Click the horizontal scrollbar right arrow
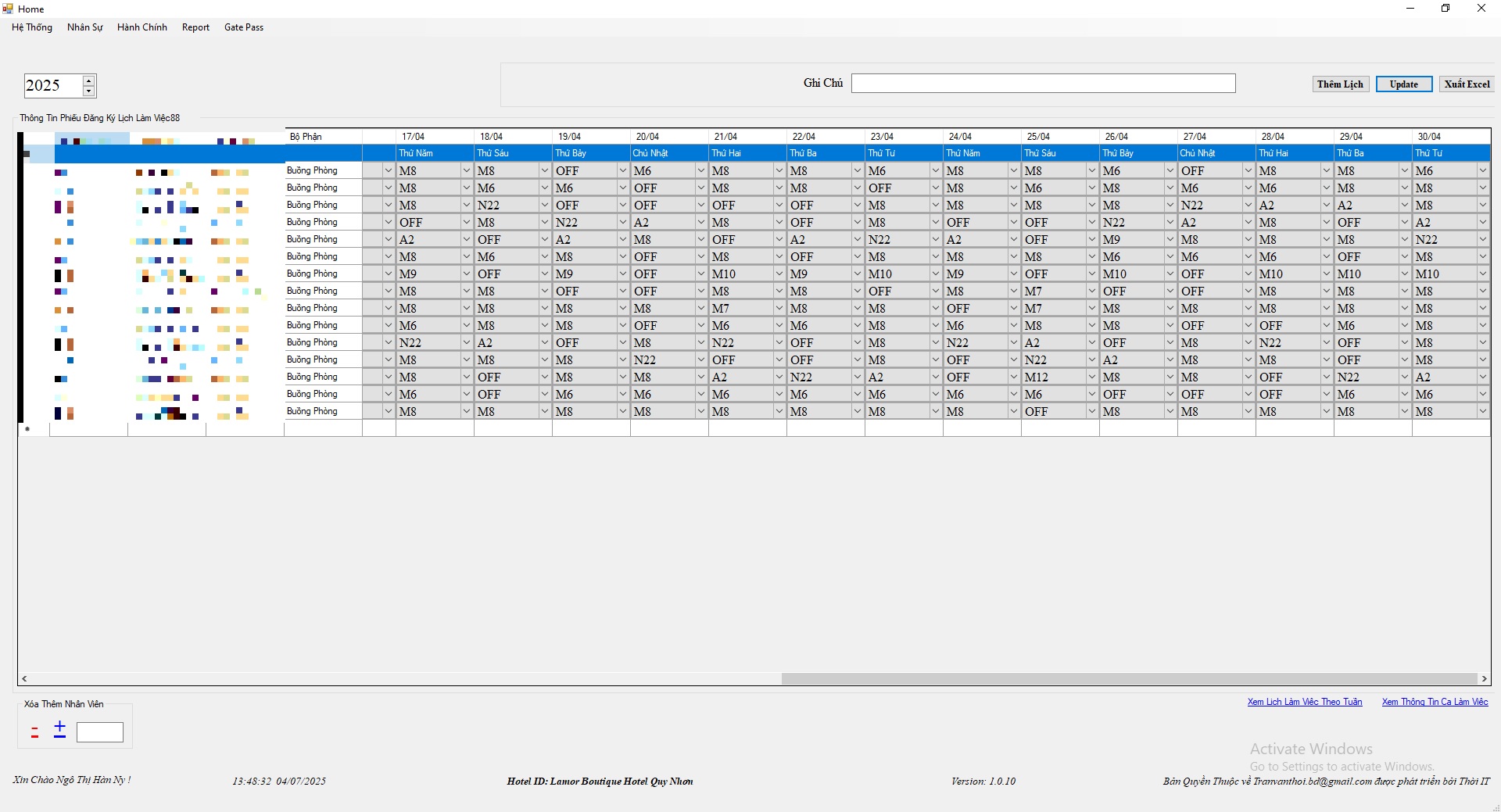1501x812 pixels. (1484, 679)
